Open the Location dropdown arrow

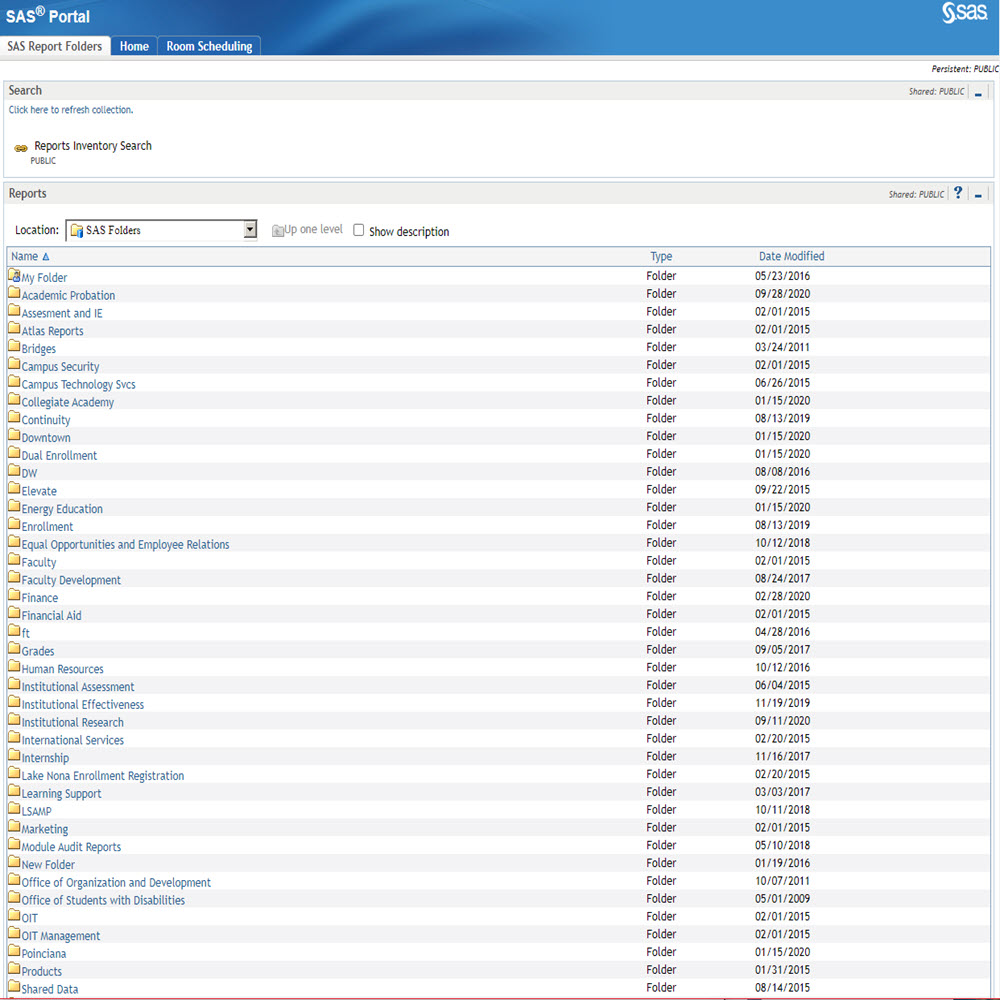pyautogui.click(x=250, y=230)
